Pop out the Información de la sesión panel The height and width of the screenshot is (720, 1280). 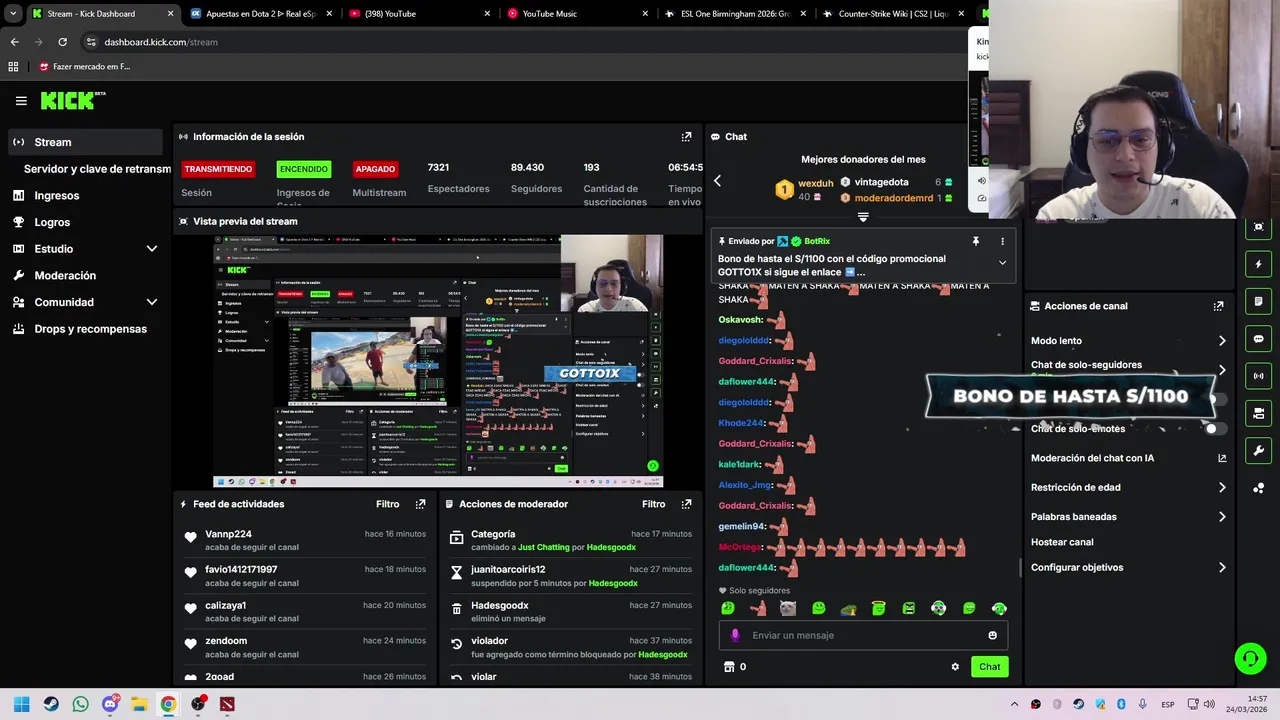(686, 137)
